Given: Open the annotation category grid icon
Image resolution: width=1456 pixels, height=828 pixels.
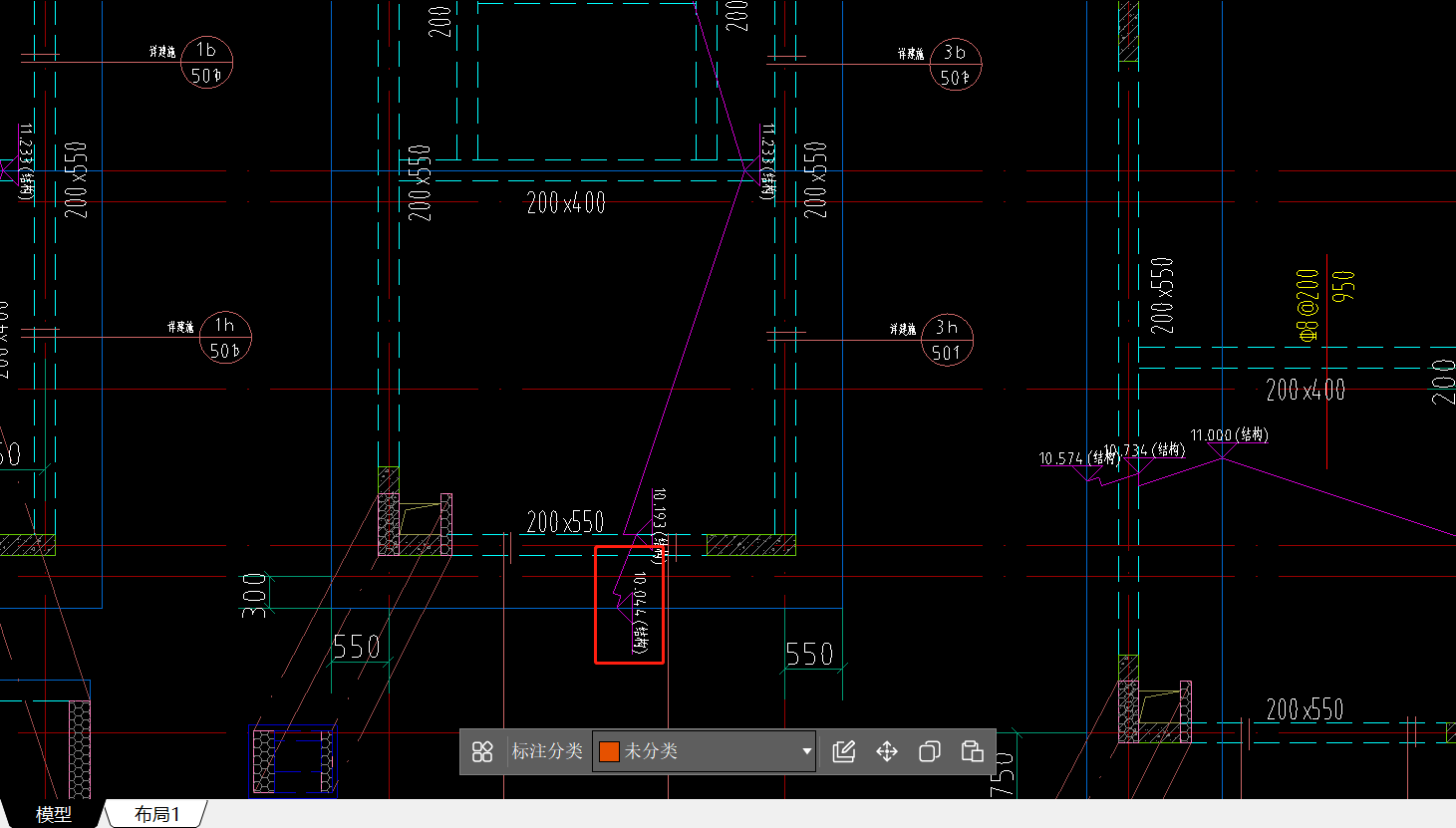Looking at the screenshot, I should coord(482,751).
